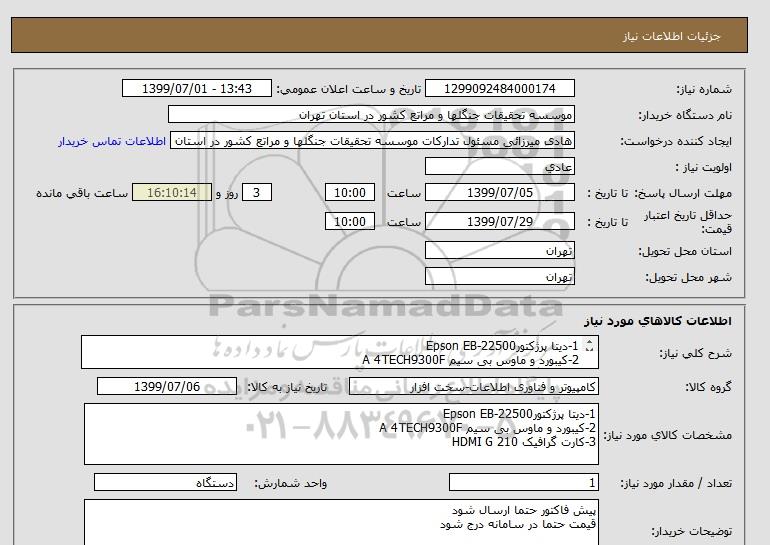Image resolution: width=770 pixels, height=545 pixels.
Task: Click the public announcement date field 1399/07/01 - 13:43
Action: (196, 89)
